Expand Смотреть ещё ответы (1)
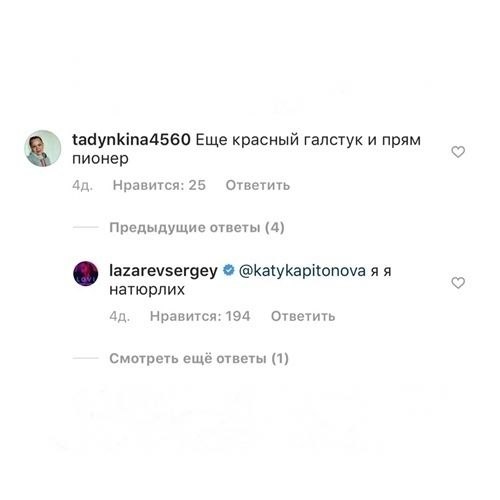Viewport: 500px width, 500px height. coord(199,359)
